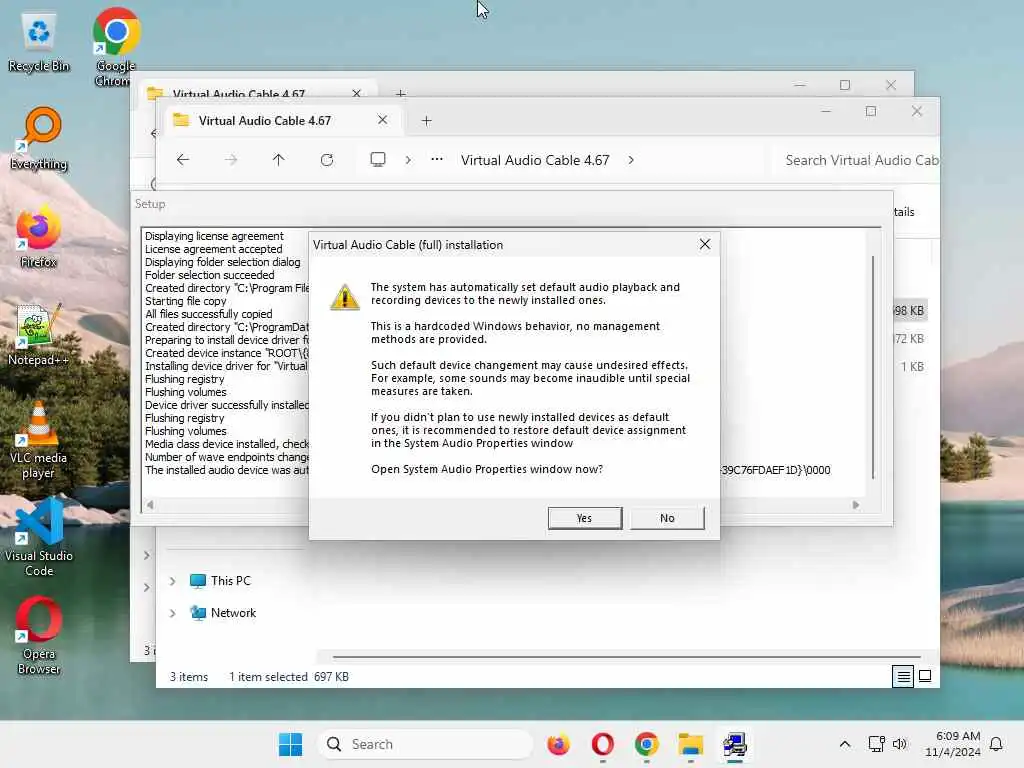
Task: Click the '3 items' status bar text
Action: point(189,677)
